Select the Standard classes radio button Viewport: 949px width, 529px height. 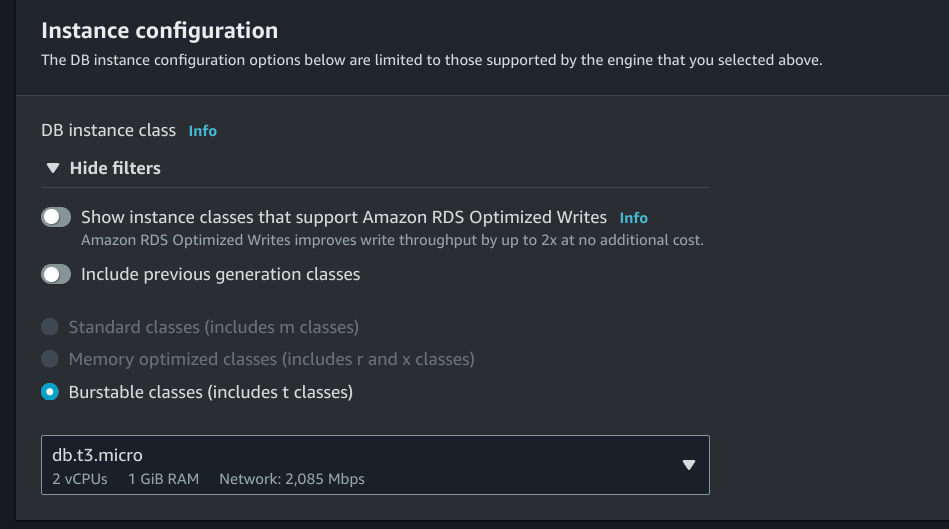pos(50,327)
